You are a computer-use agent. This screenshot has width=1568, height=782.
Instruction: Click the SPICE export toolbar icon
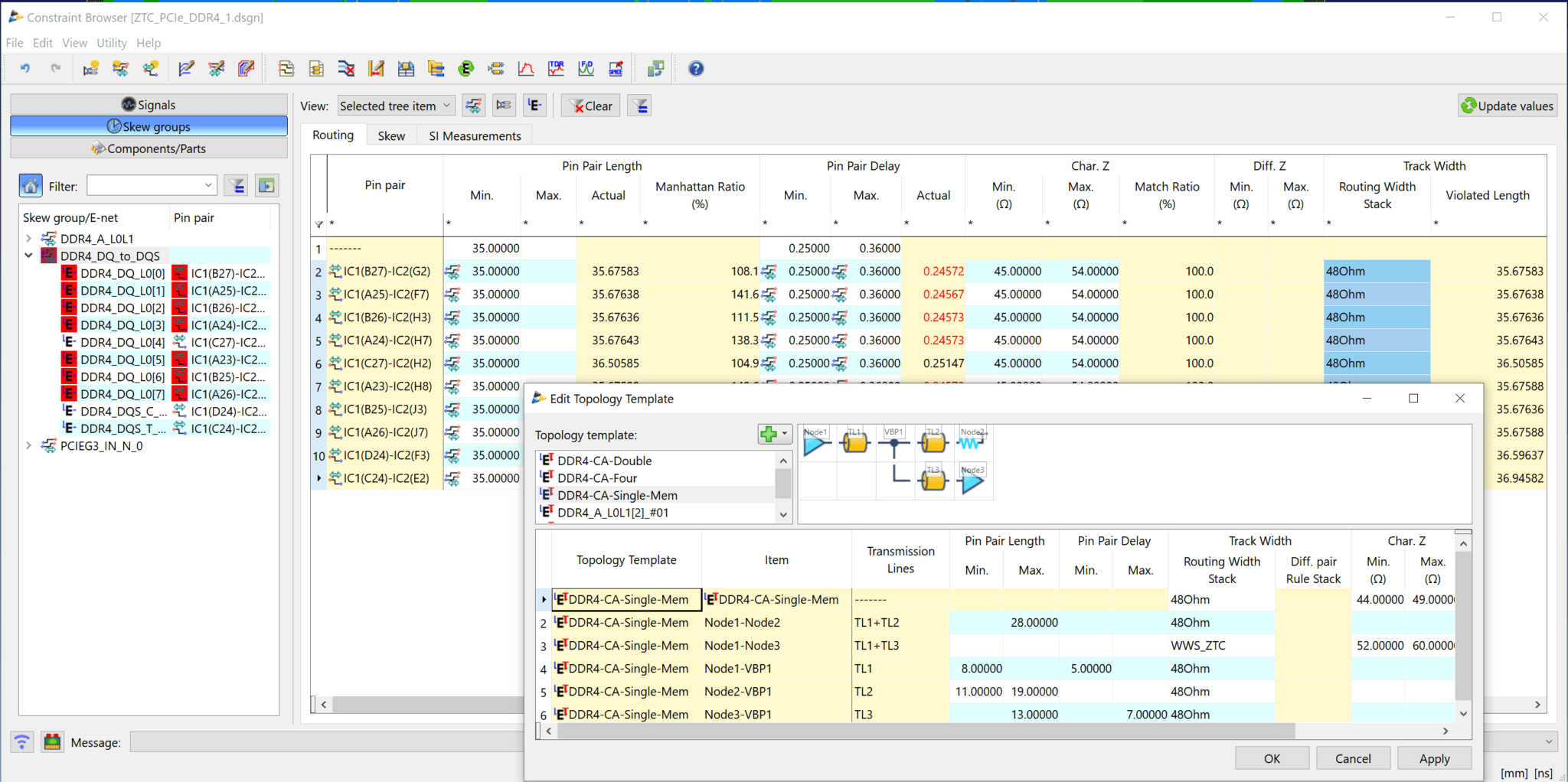[616, 69]
